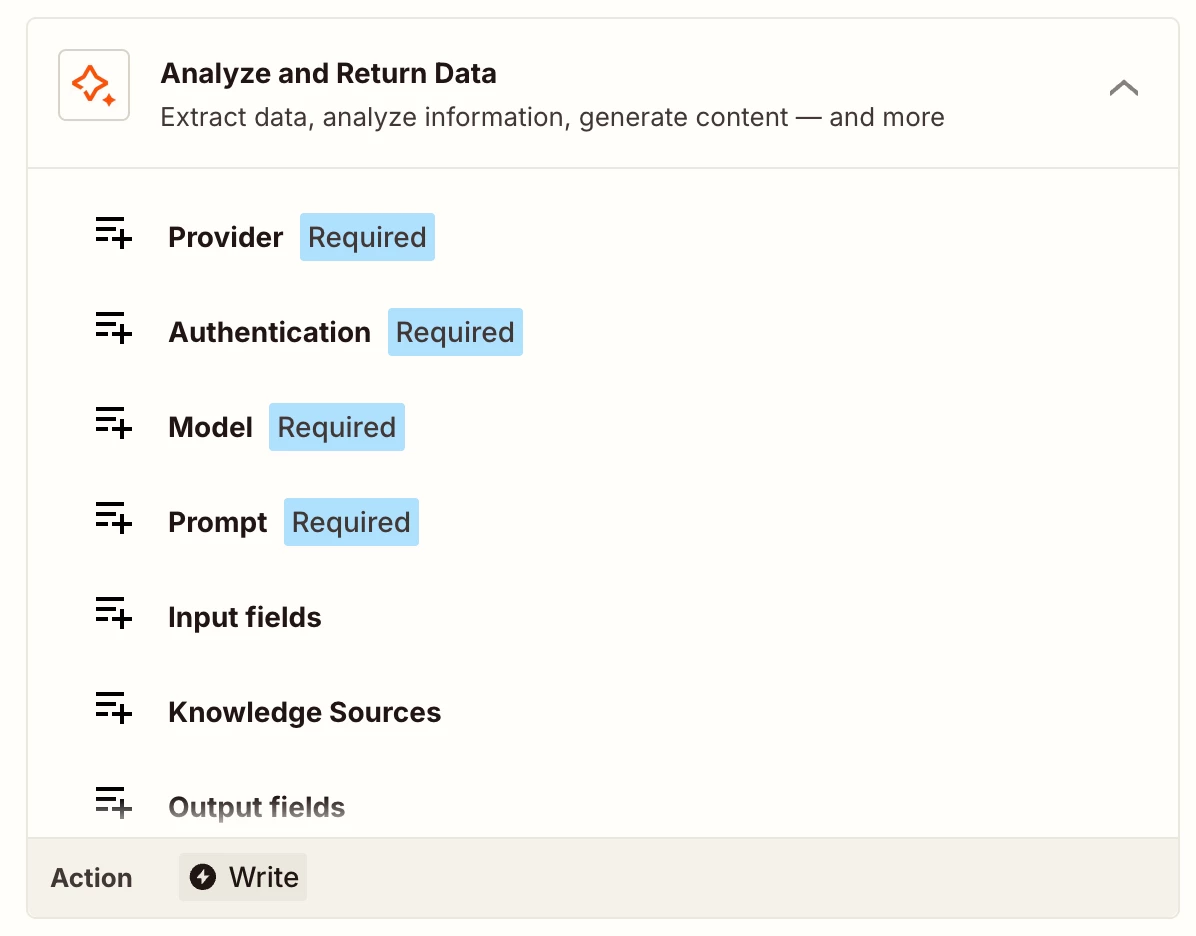Click the Required badge next to Provider

pyautogui.click(x=367, y=238)
